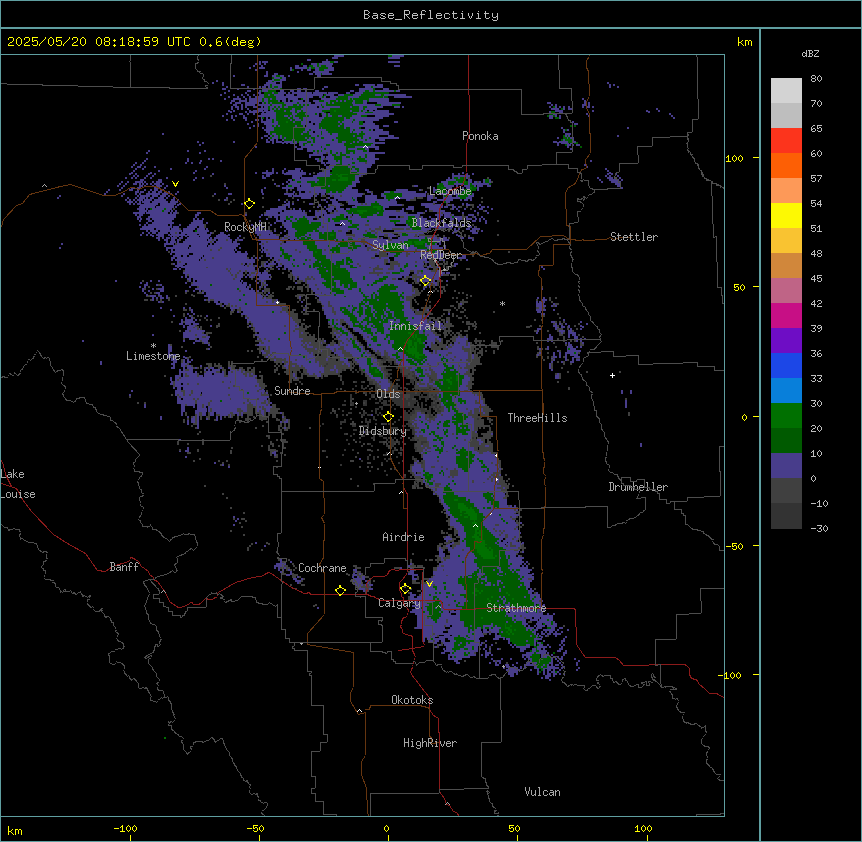The width and height of the screenshot is (862, 842).
Task: Choose the bright green 20–30 dBZ swatch
Action: point(786,416)
